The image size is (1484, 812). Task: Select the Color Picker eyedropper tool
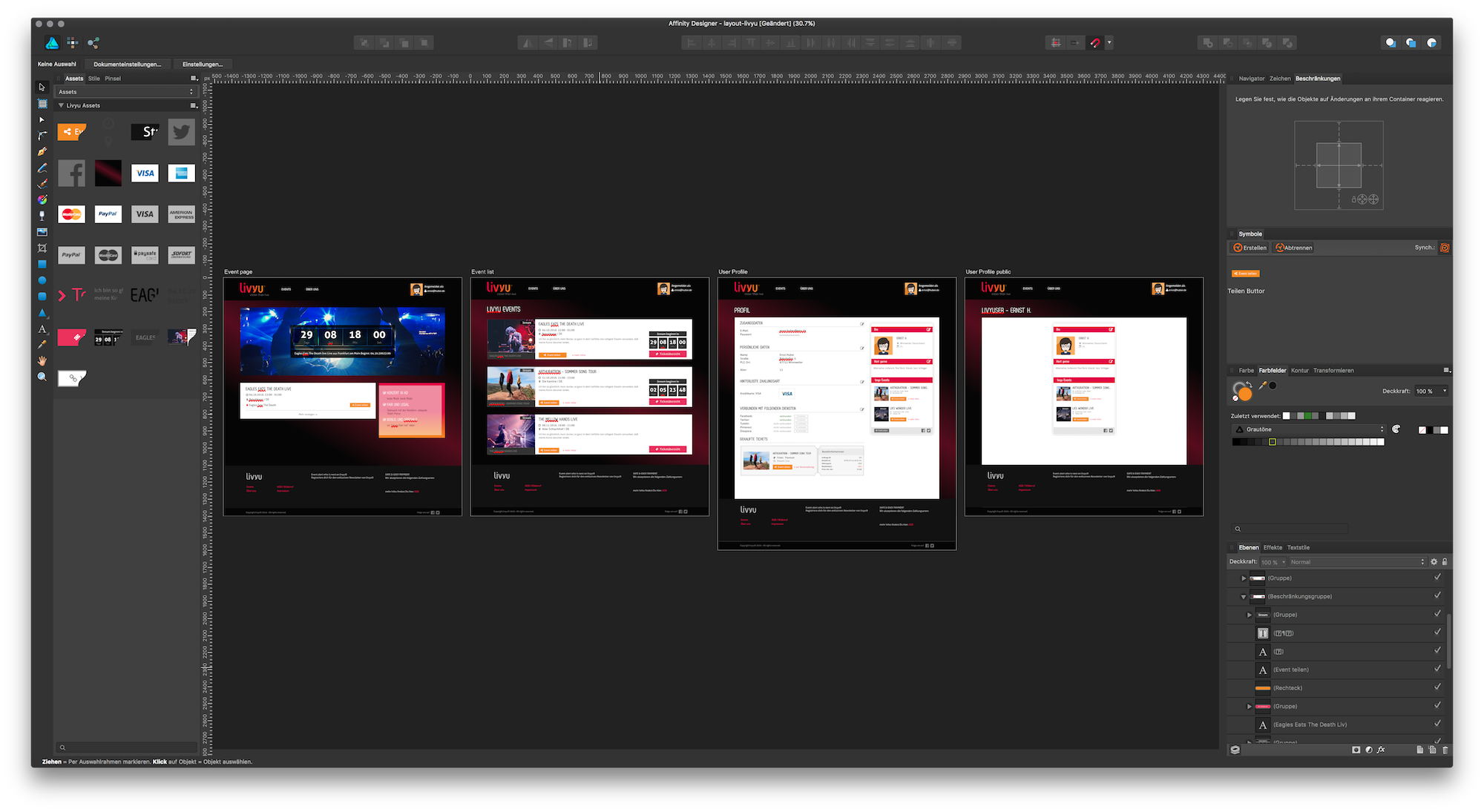42,344
